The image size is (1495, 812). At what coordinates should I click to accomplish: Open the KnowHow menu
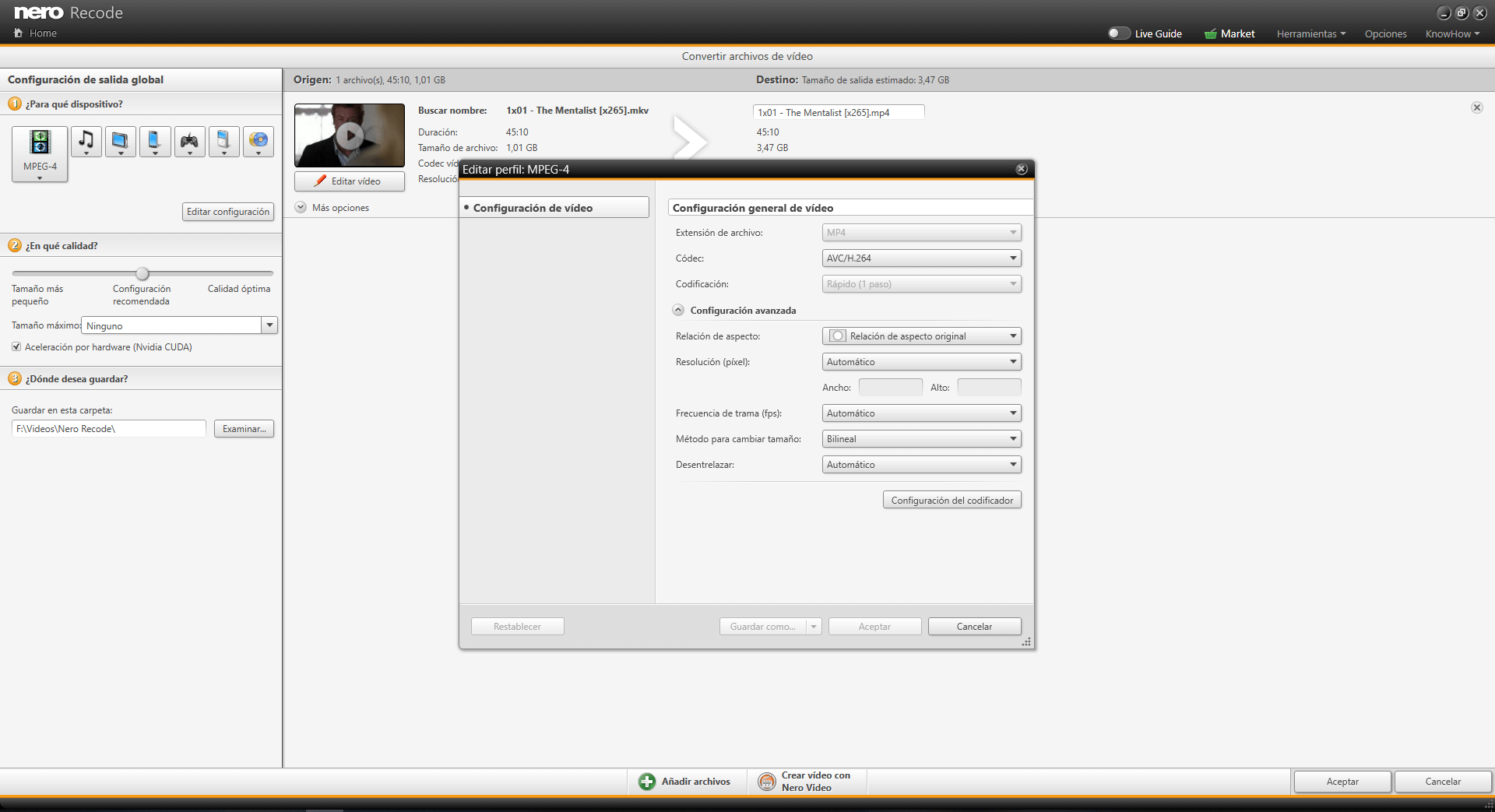[1453, 33]
